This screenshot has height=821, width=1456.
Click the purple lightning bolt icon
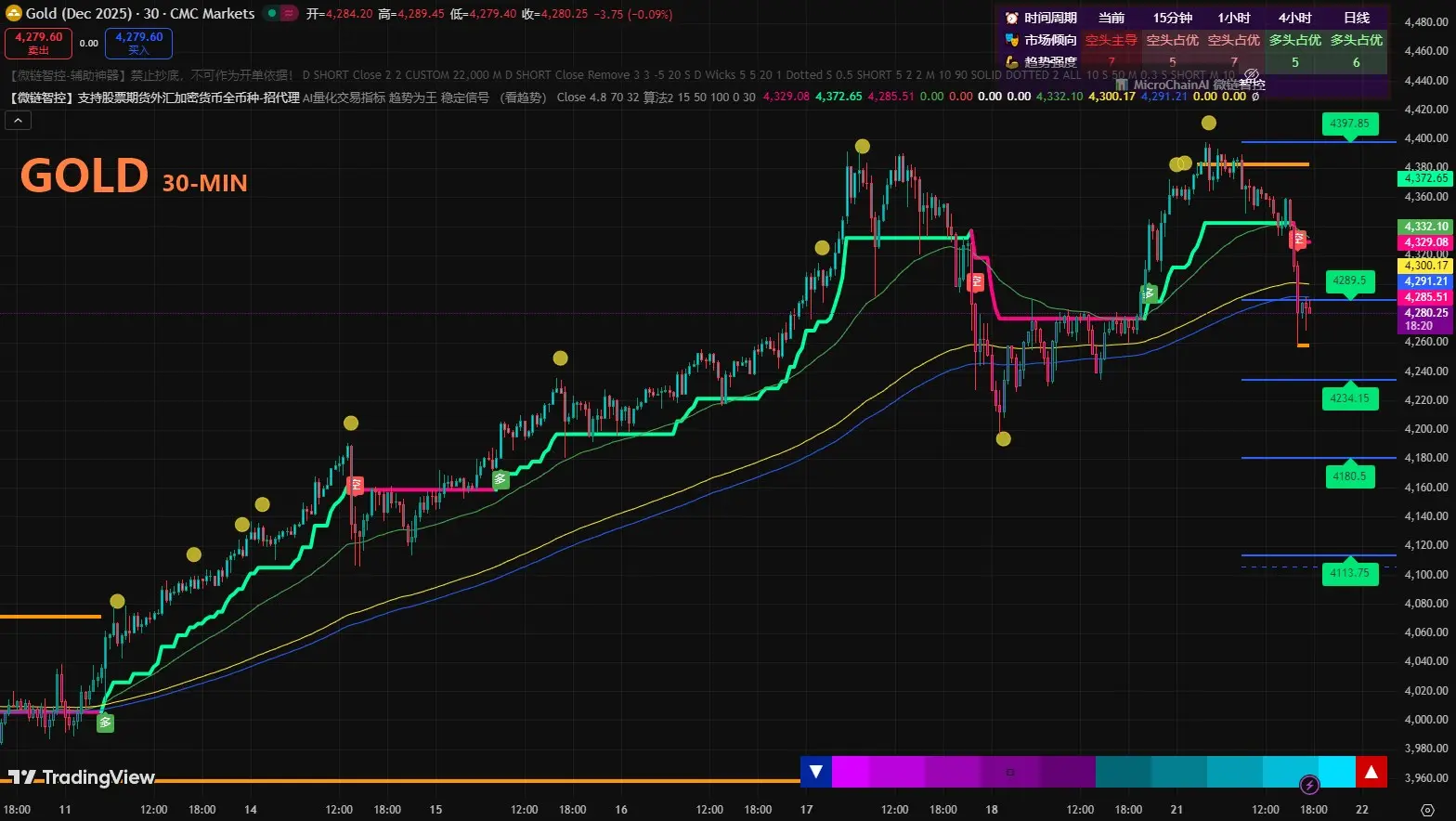tap(1309, 786)
